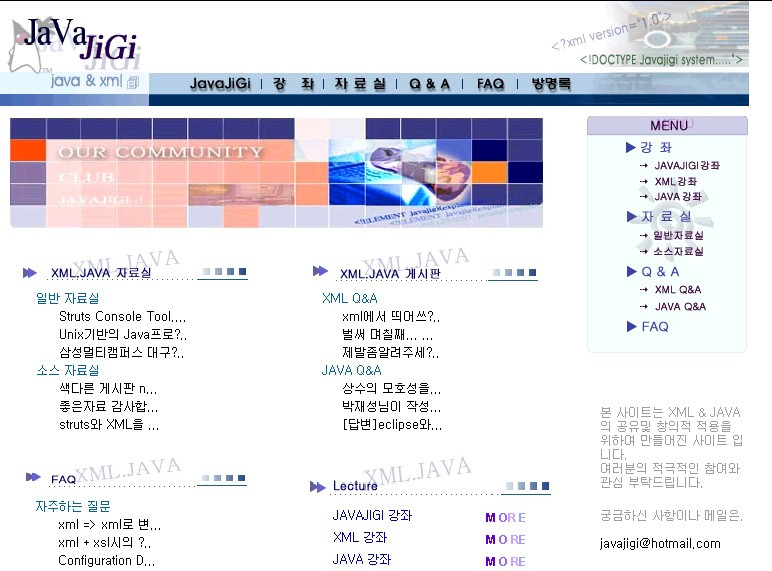This screenshot has width=772, height=571.
Task: Expand the 강좌 section in the MENU panel
Action: [x=649, y=147]
